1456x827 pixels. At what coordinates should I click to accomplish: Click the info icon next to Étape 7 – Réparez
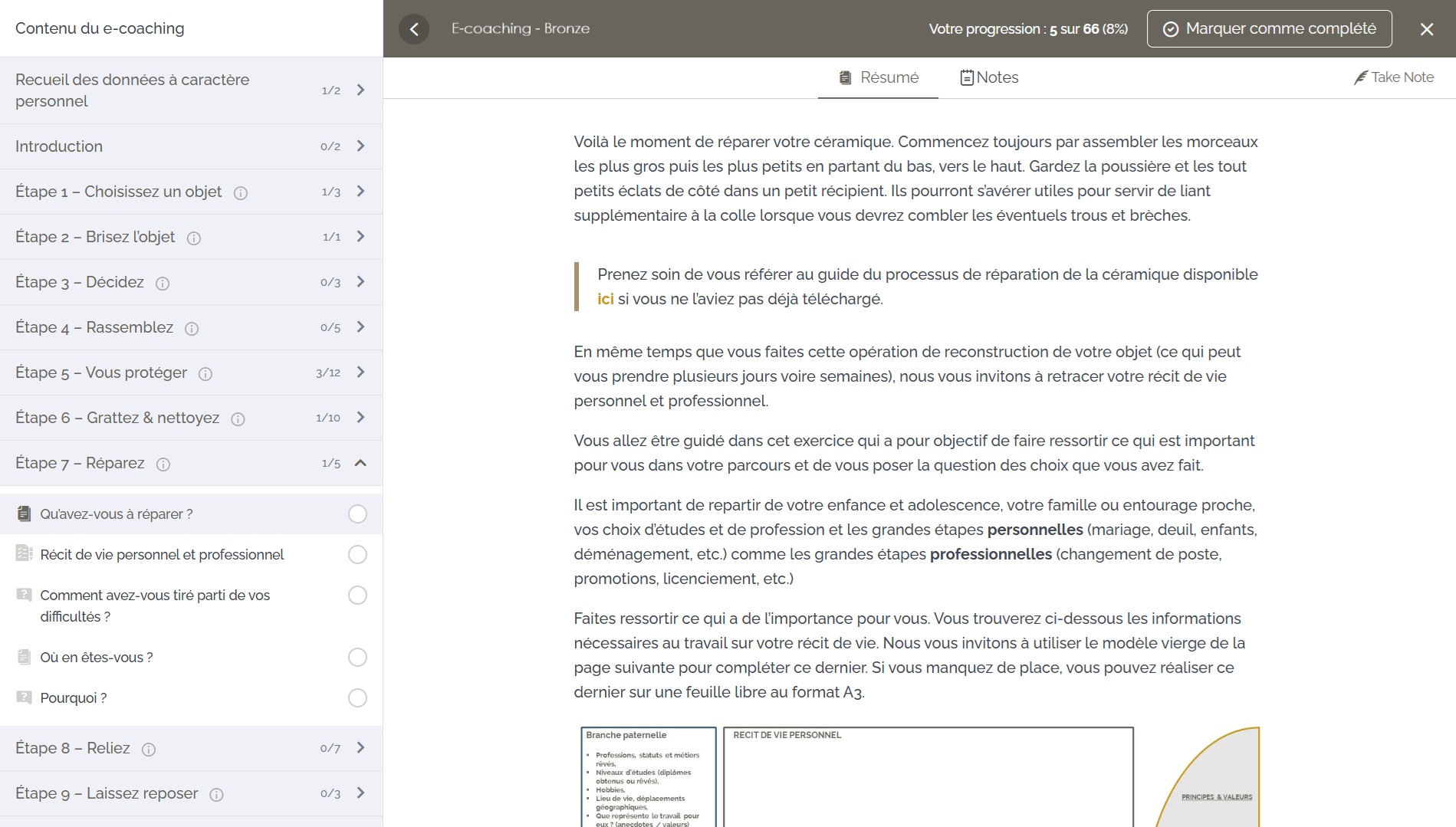pyautogui.click(x=163, y=464)
